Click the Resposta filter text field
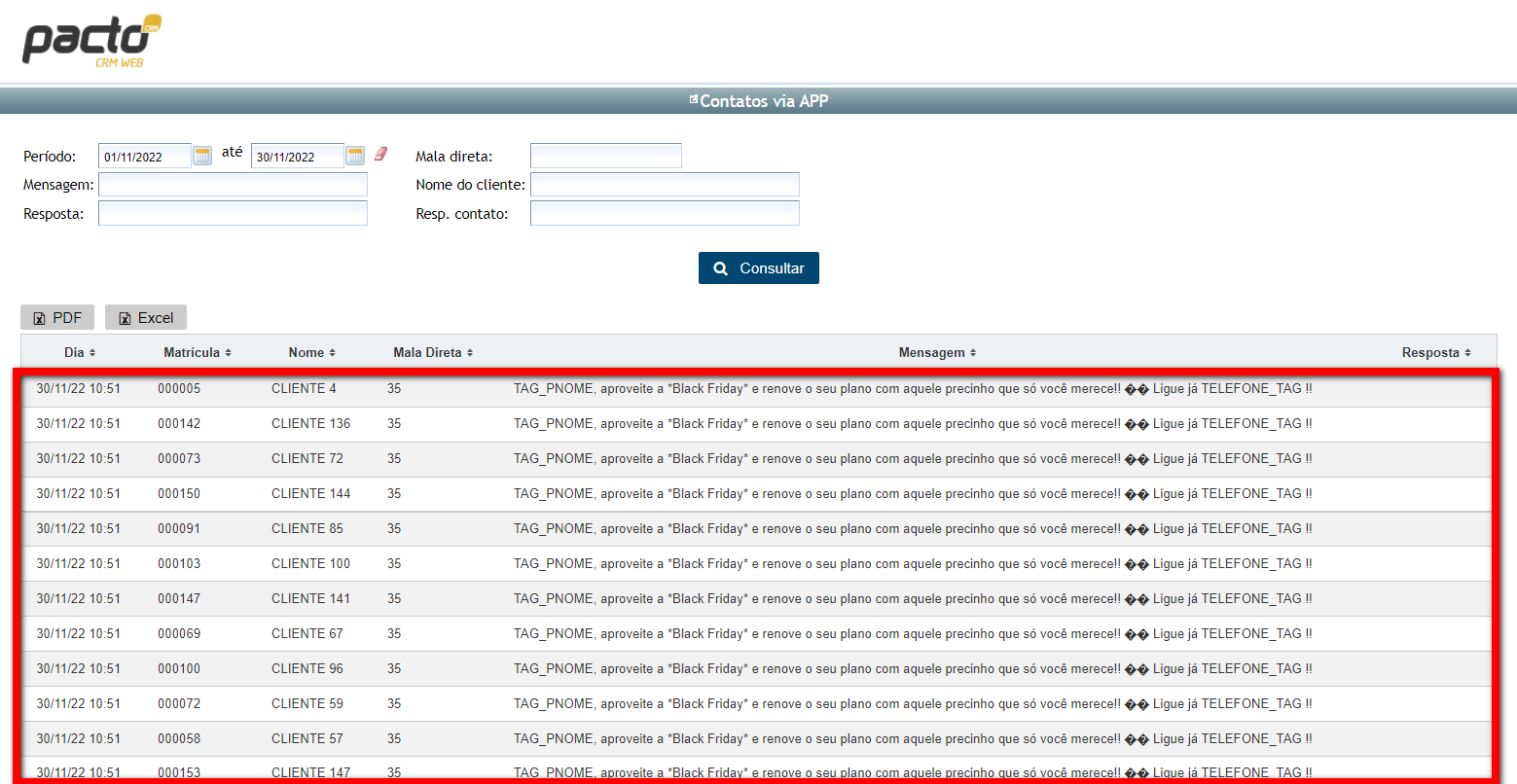This screenshot has width=1517, height=784. click(233, 214)
